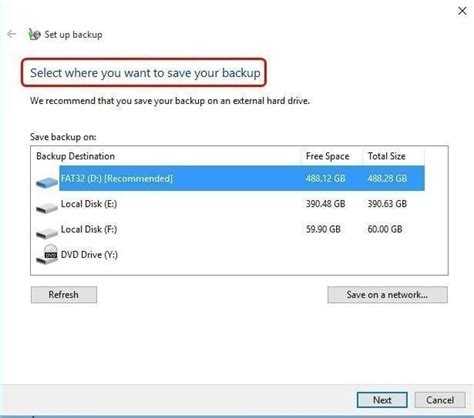Sort by Free Space column header

[327, 156]
